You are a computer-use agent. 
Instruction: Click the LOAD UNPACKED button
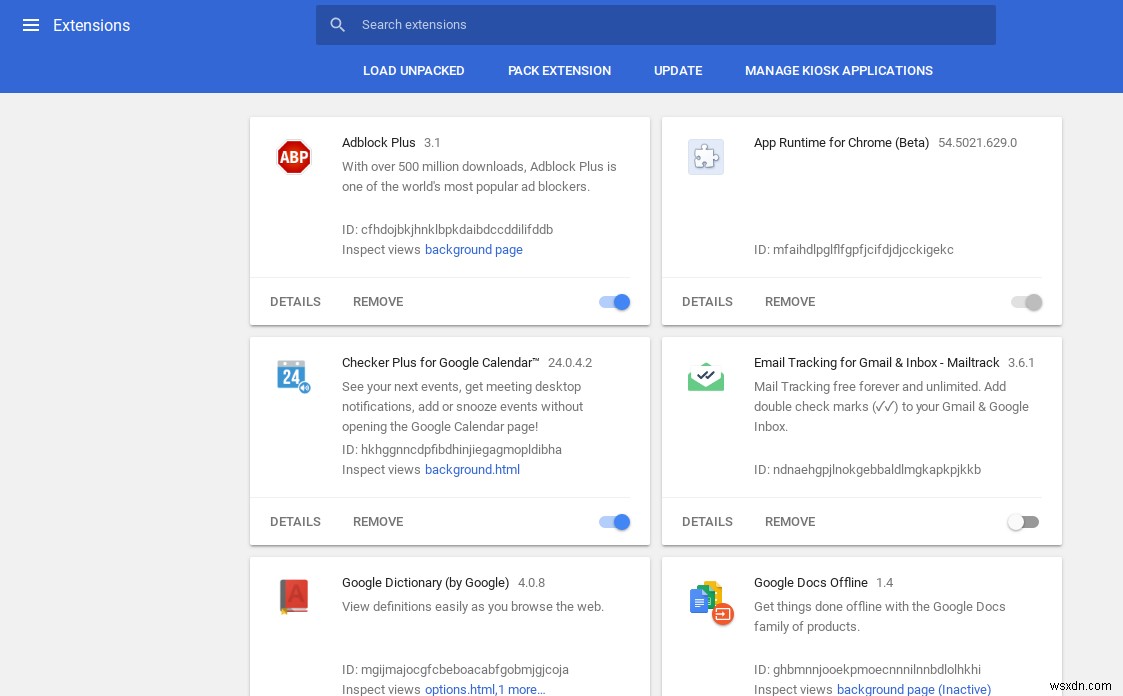click(x=414, y=71)
